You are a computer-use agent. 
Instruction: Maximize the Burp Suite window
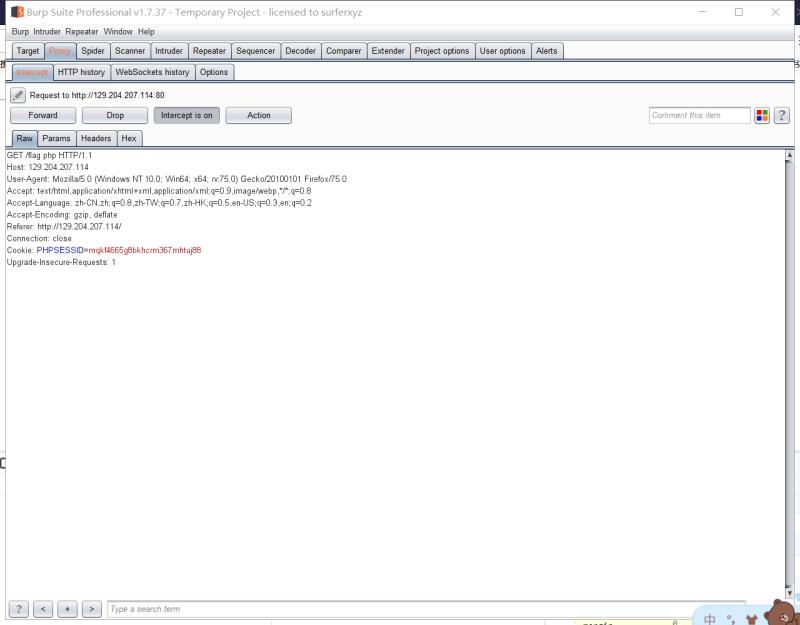[739, 12]
